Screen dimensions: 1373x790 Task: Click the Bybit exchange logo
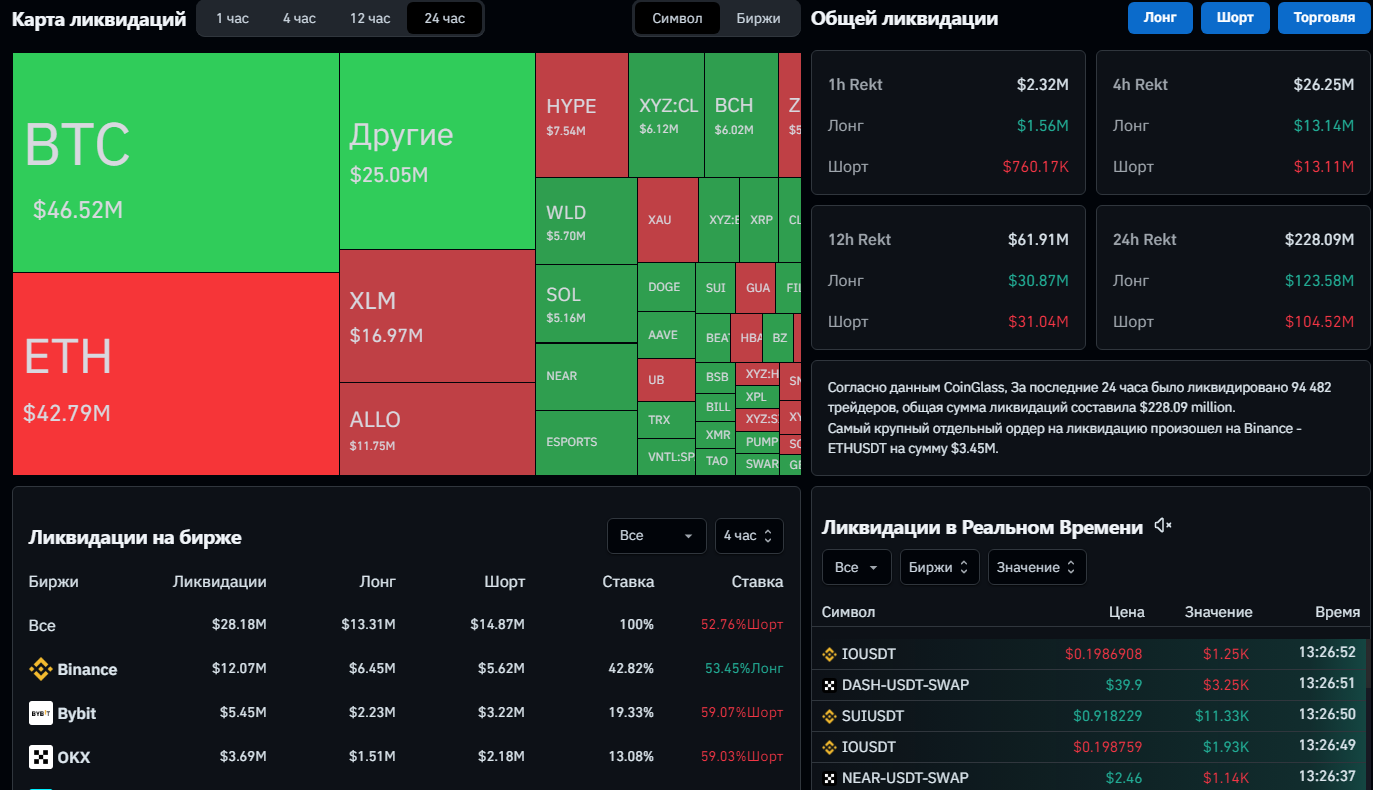(41, 713)
